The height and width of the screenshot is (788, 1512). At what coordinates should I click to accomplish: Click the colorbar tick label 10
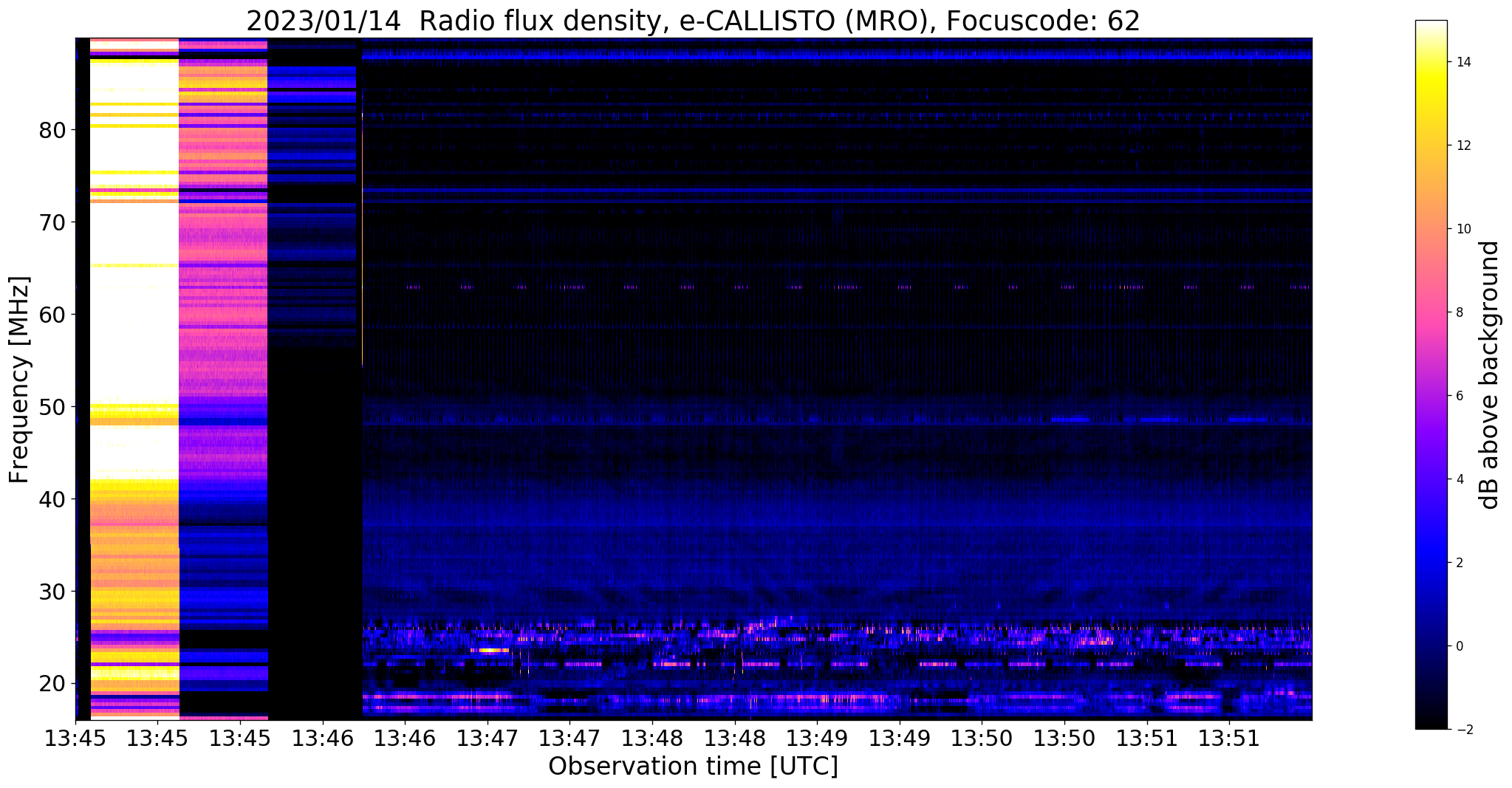(1463, 229)
